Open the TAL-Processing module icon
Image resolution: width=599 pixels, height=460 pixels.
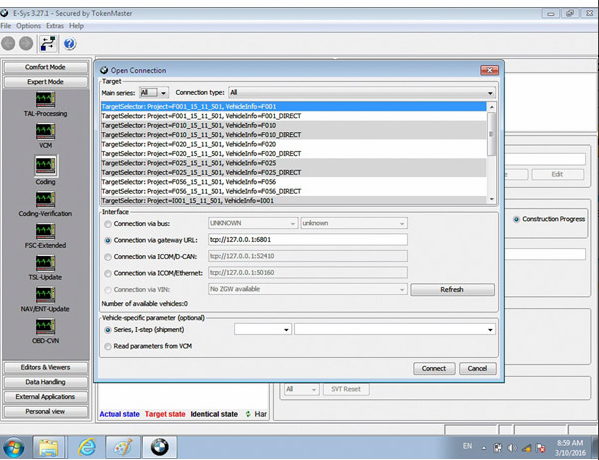pyautogui.click(x=45, y=100)
